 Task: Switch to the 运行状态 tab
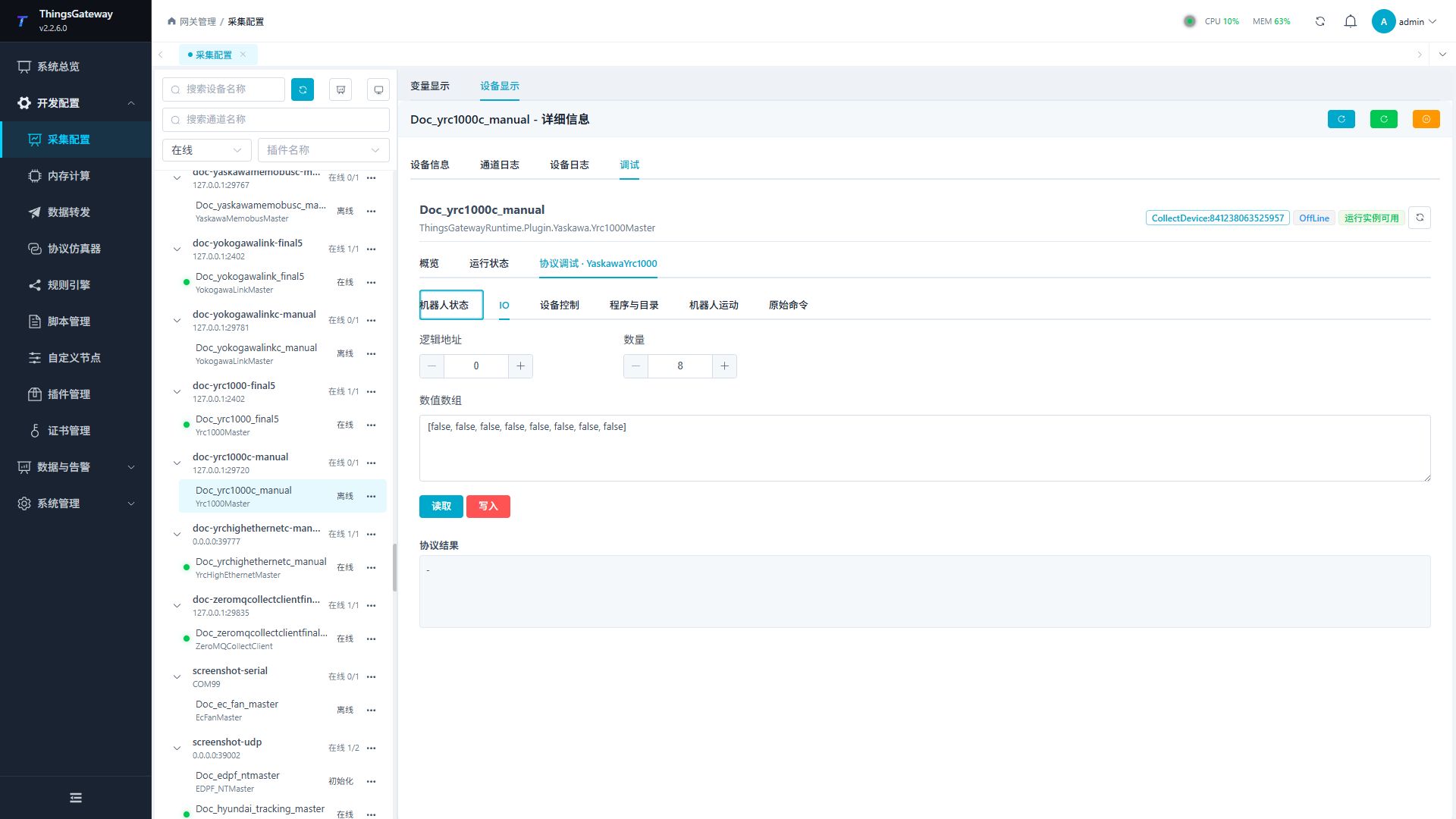pos(489,263)
